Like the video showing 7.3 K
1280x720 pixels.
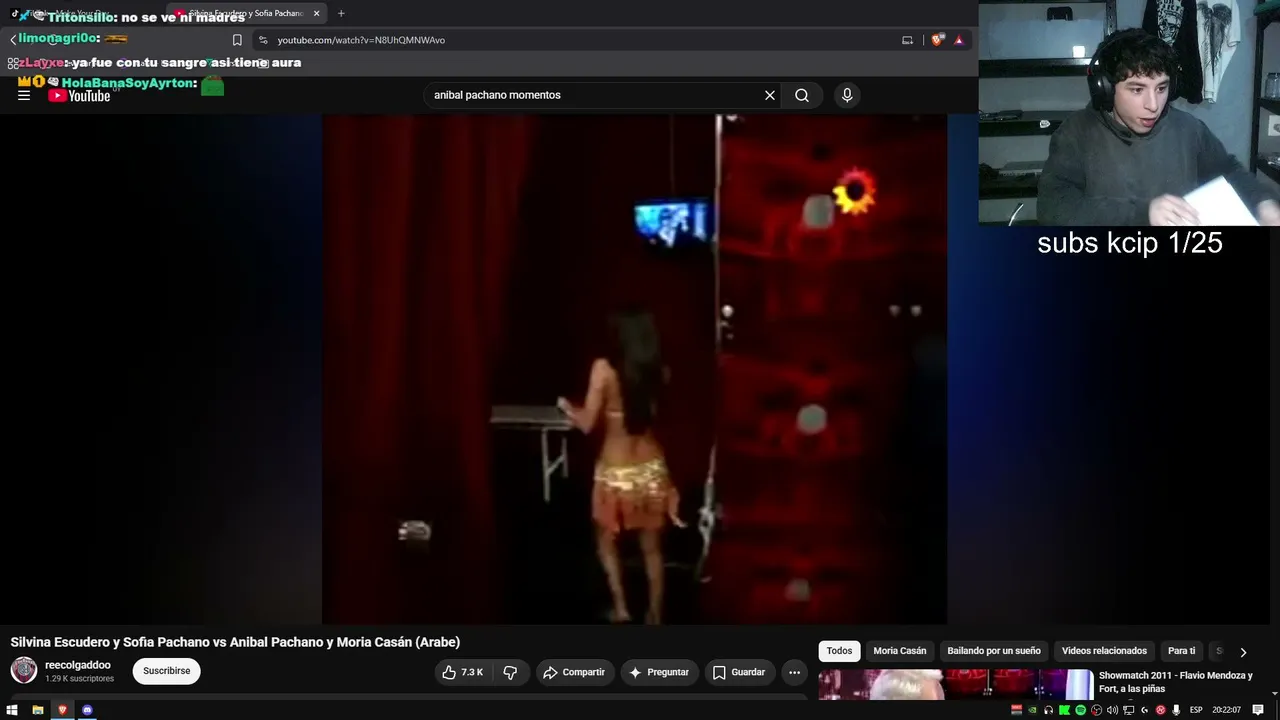462,672
